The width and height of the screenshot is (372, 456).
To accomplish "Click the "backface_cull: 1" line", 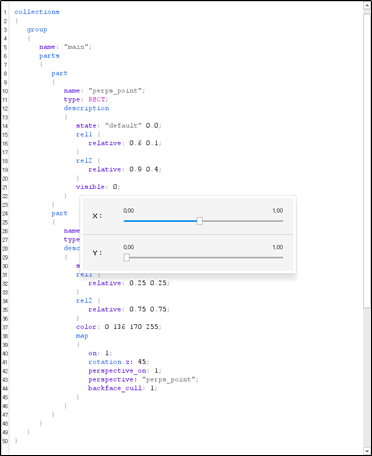I will [x=123, y=388].
